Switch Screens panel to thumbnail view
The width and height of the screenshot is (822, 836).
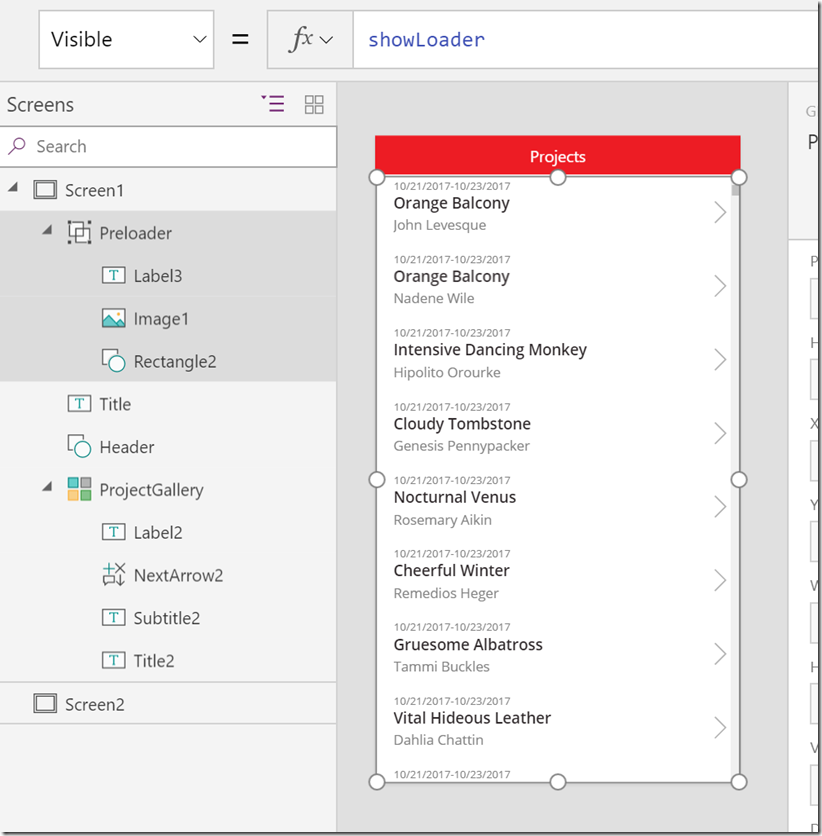pos(314,104)
